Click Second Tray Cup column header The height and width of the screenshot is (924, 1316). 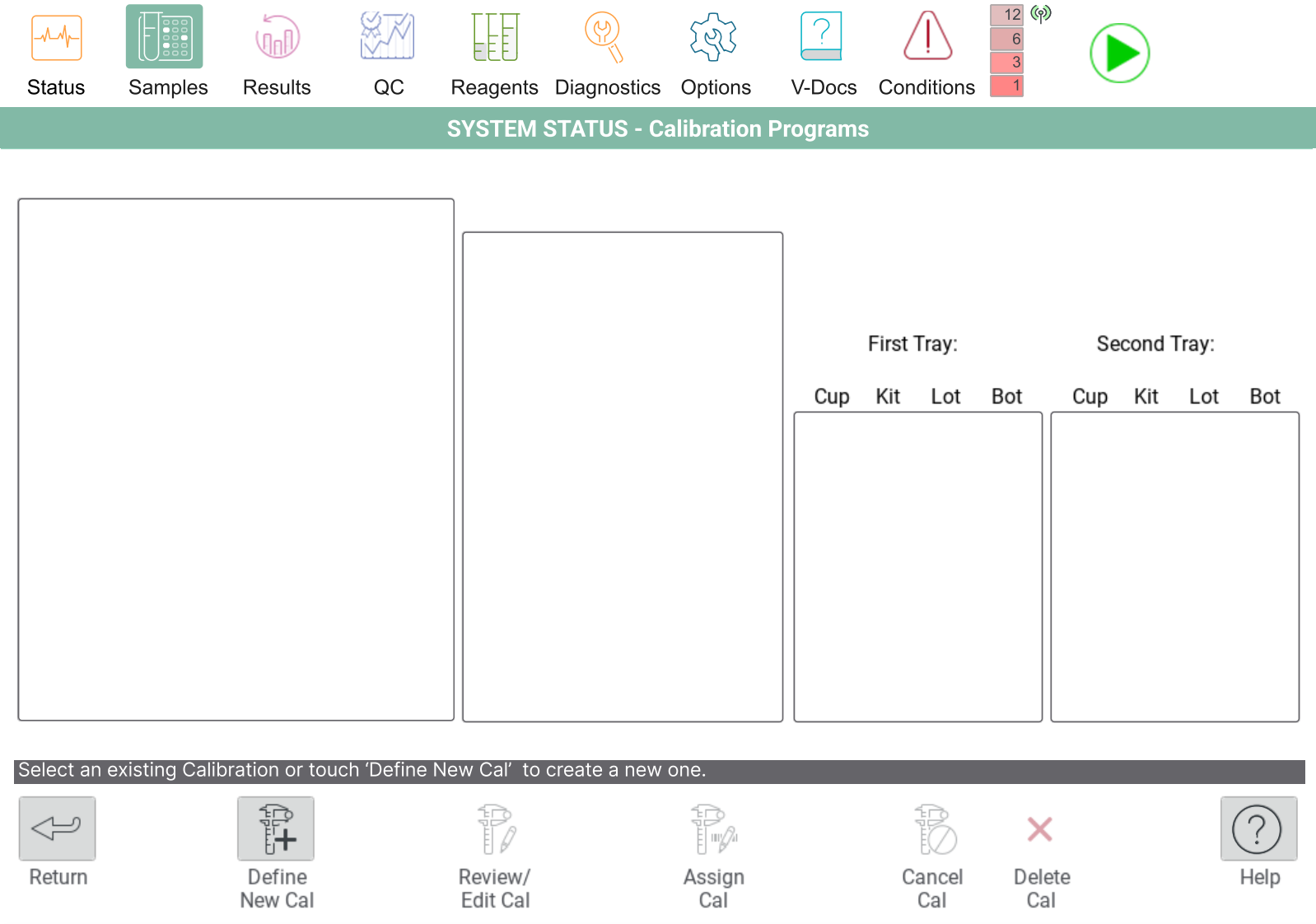pyautogui.click(x=1090, y=397)
